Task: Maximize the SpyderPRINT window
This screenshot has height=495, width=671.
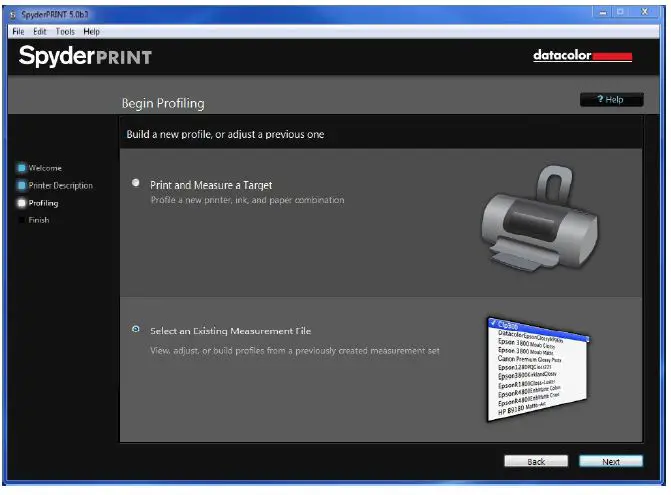Action: click(620, 12)
